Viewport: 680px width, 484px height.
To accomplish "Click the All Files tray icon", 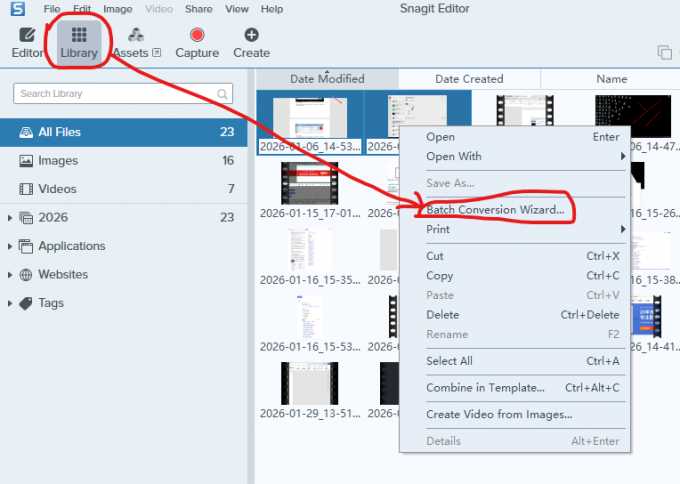I will (26, 132).
